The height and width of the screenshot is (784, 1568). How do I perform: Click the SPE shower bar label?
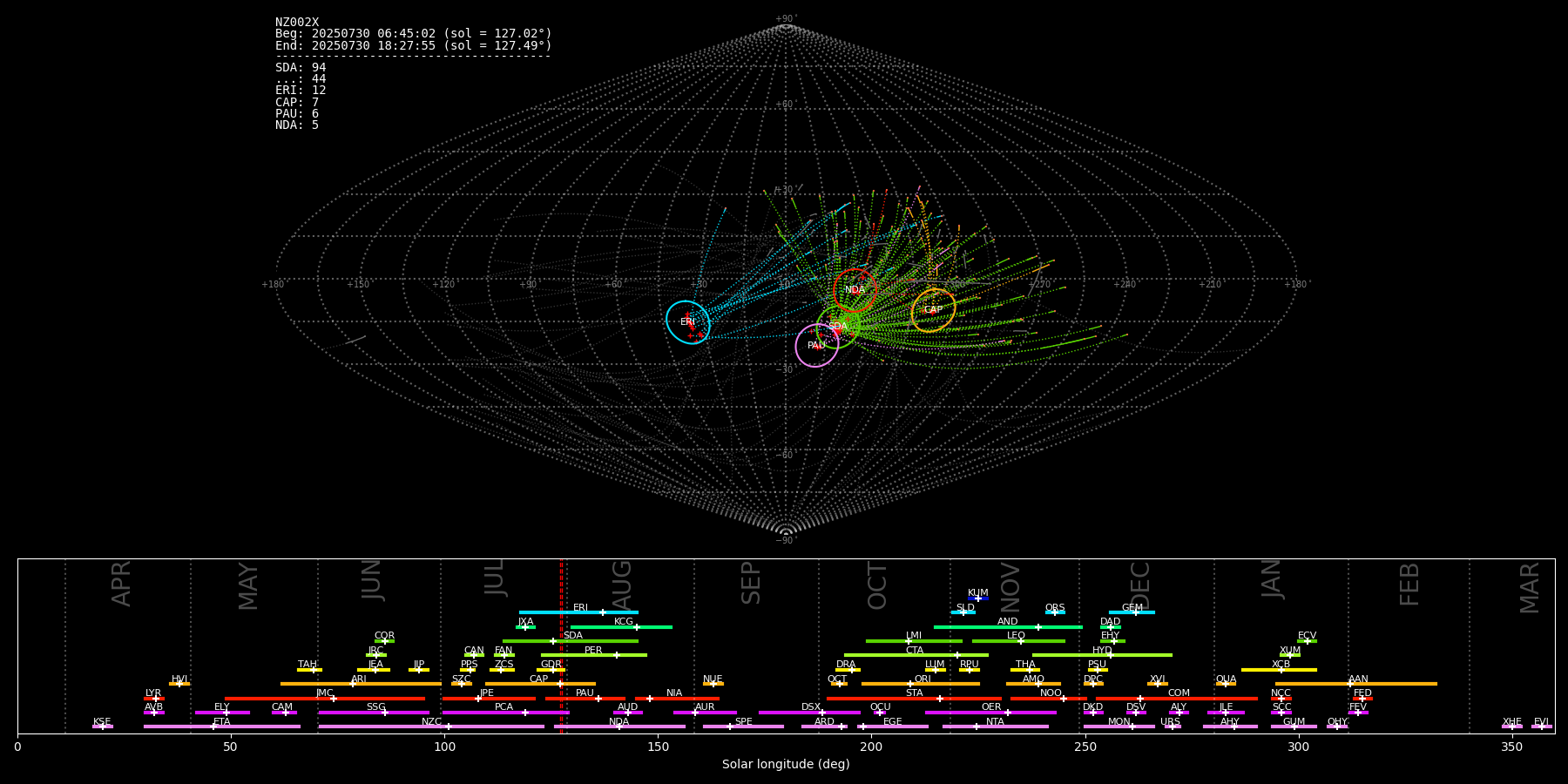744,722
